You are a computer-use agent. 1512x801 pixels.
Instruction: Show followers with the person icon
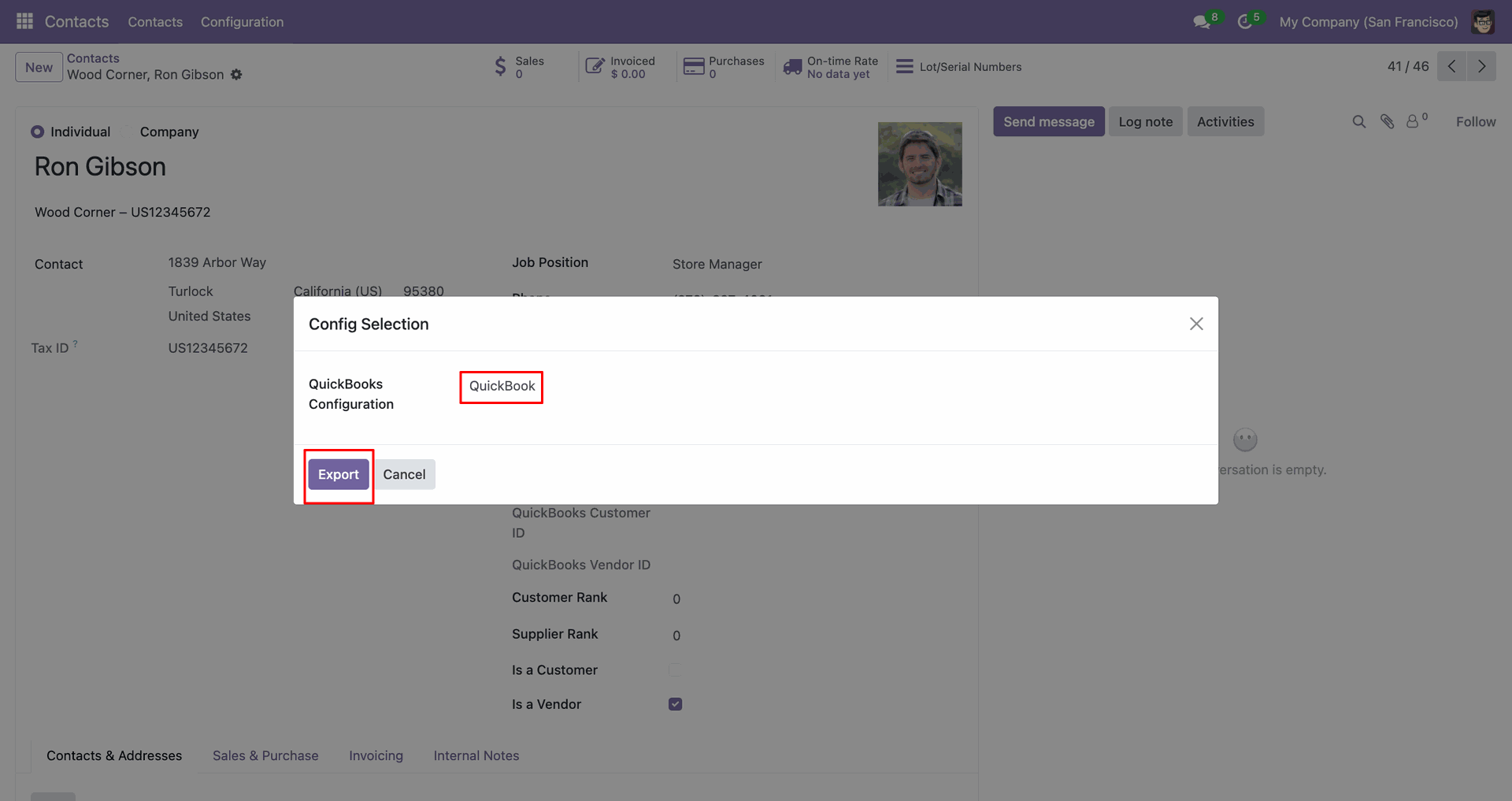click(1413, 122)
